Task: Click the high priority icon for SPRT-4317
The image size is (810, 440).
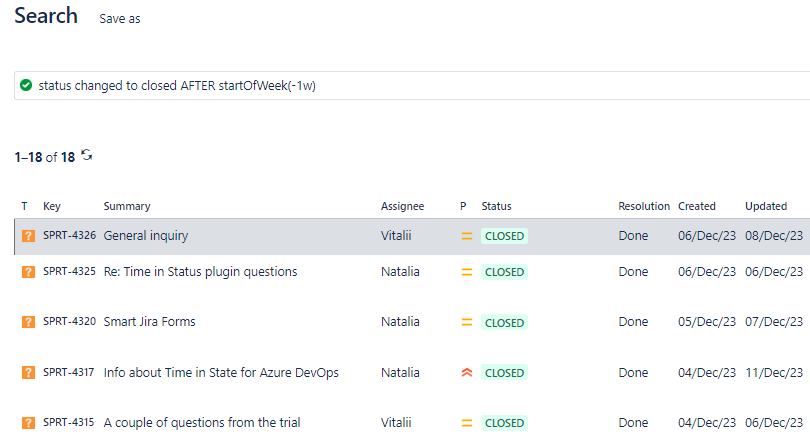Action: click(x=466, y=373)
